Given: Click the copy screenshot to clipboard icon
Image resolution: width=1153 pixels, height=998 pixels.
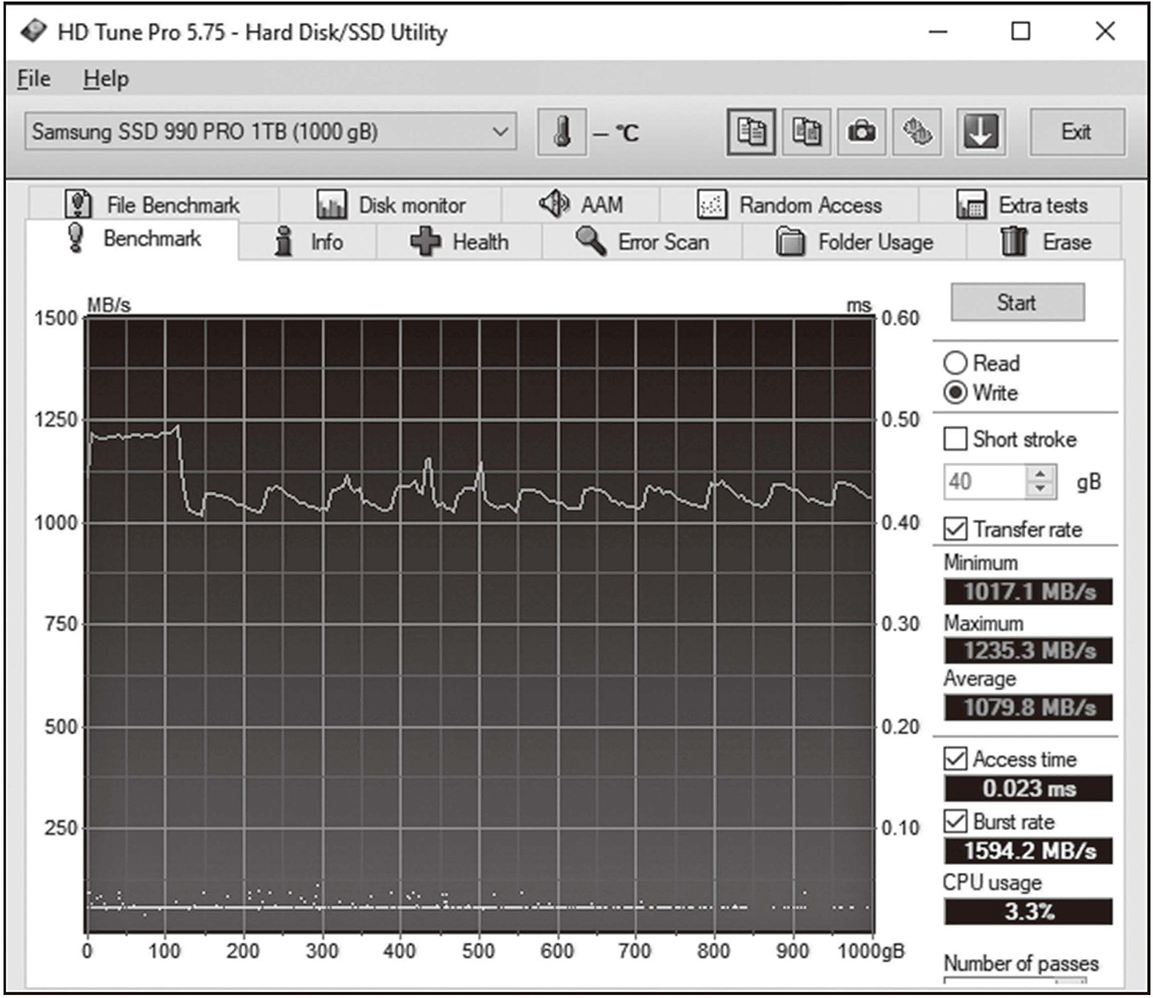Looking at the screenshot, I should (x=806, y=132).
